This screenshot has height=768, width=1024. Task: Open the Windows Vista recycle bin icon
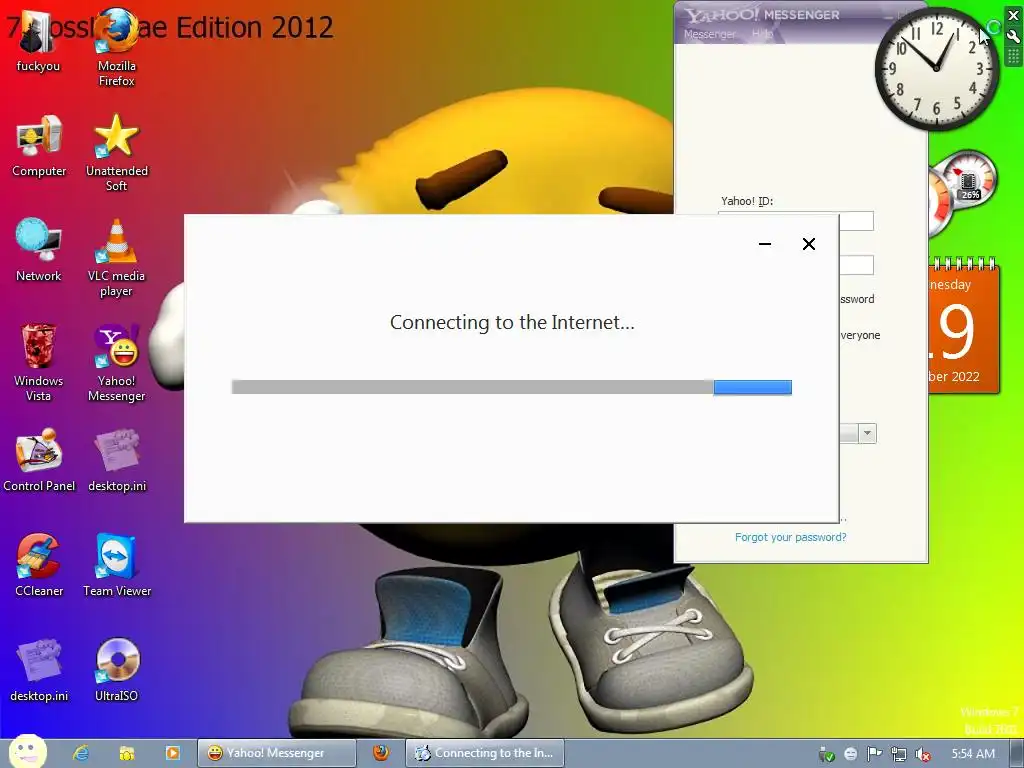[x=39, y=362]
